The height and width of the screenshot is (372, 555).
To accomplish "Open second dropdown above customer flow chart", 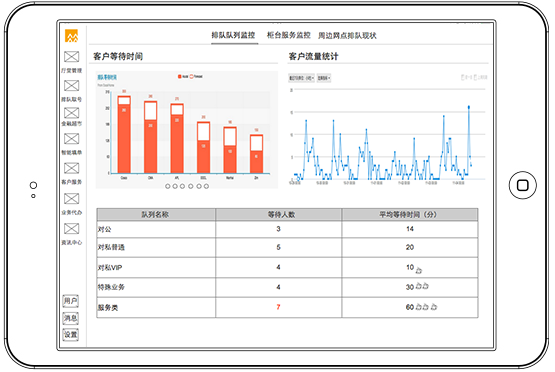I will click(324, 78).
